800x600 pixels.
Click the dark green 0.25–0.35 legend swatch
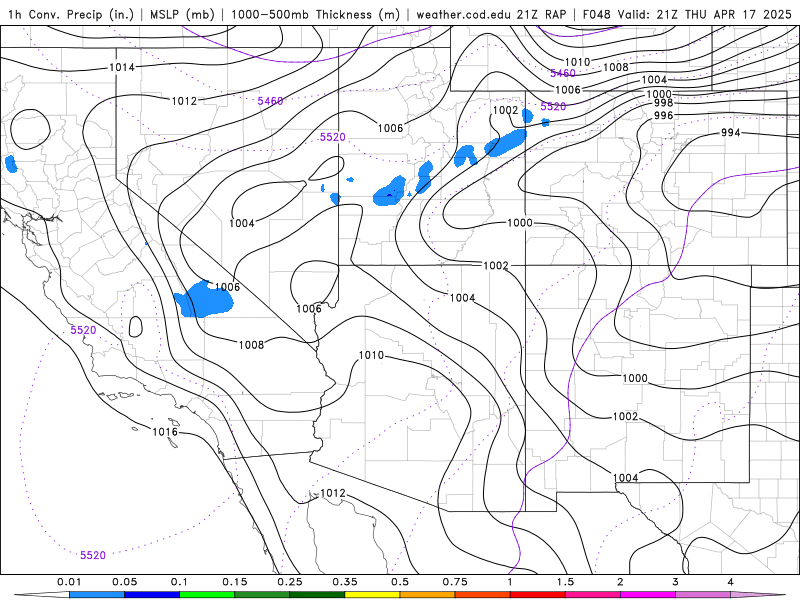tap(317, 595)
